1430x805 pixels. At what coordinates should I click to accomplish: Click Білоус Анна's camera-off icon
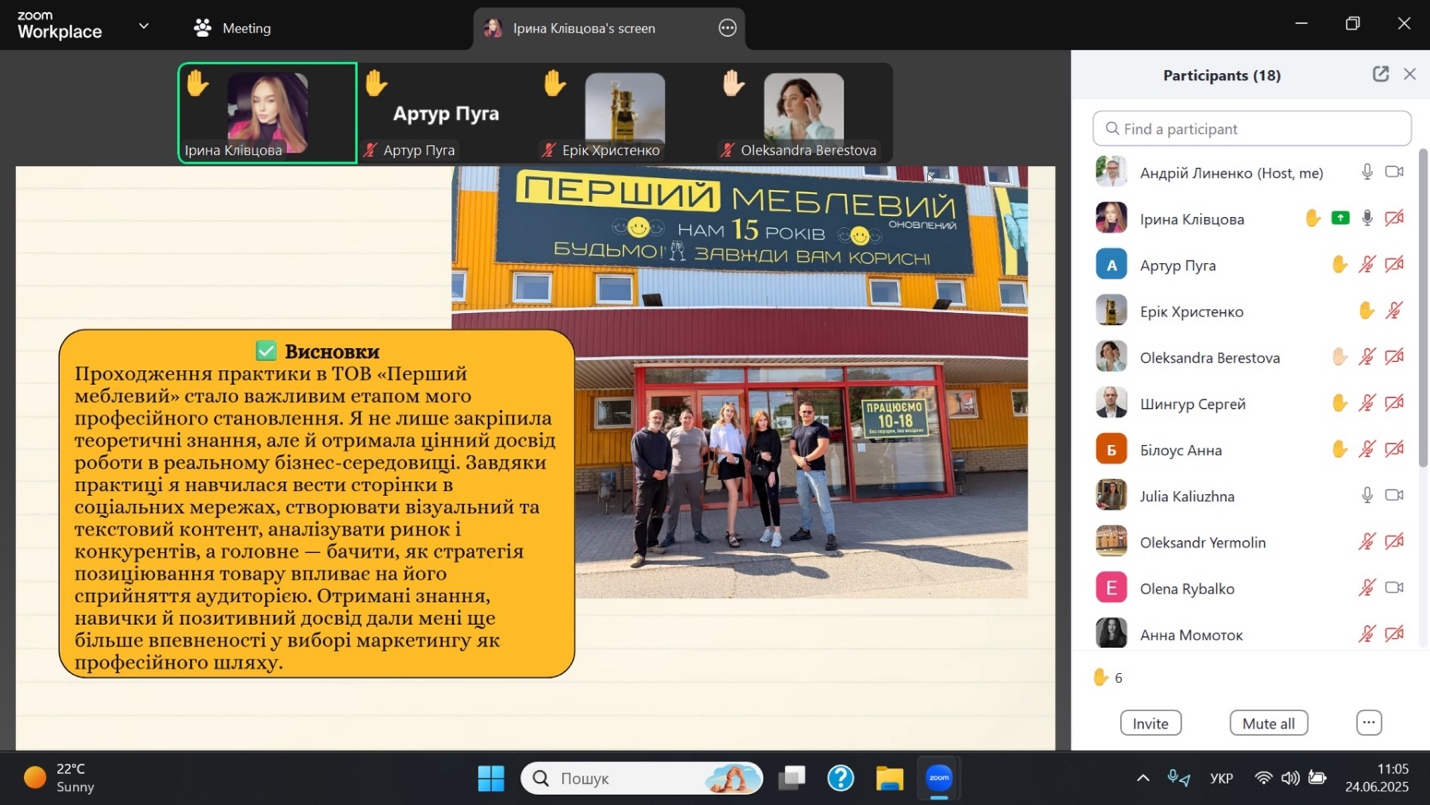(1395, 450)
